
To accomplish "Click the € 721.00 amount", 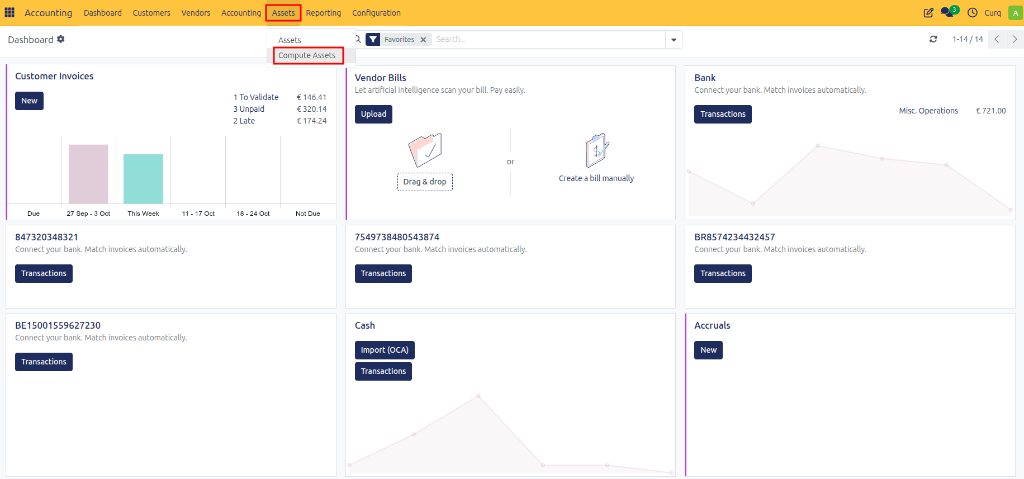I will click(x=991, y=111).
